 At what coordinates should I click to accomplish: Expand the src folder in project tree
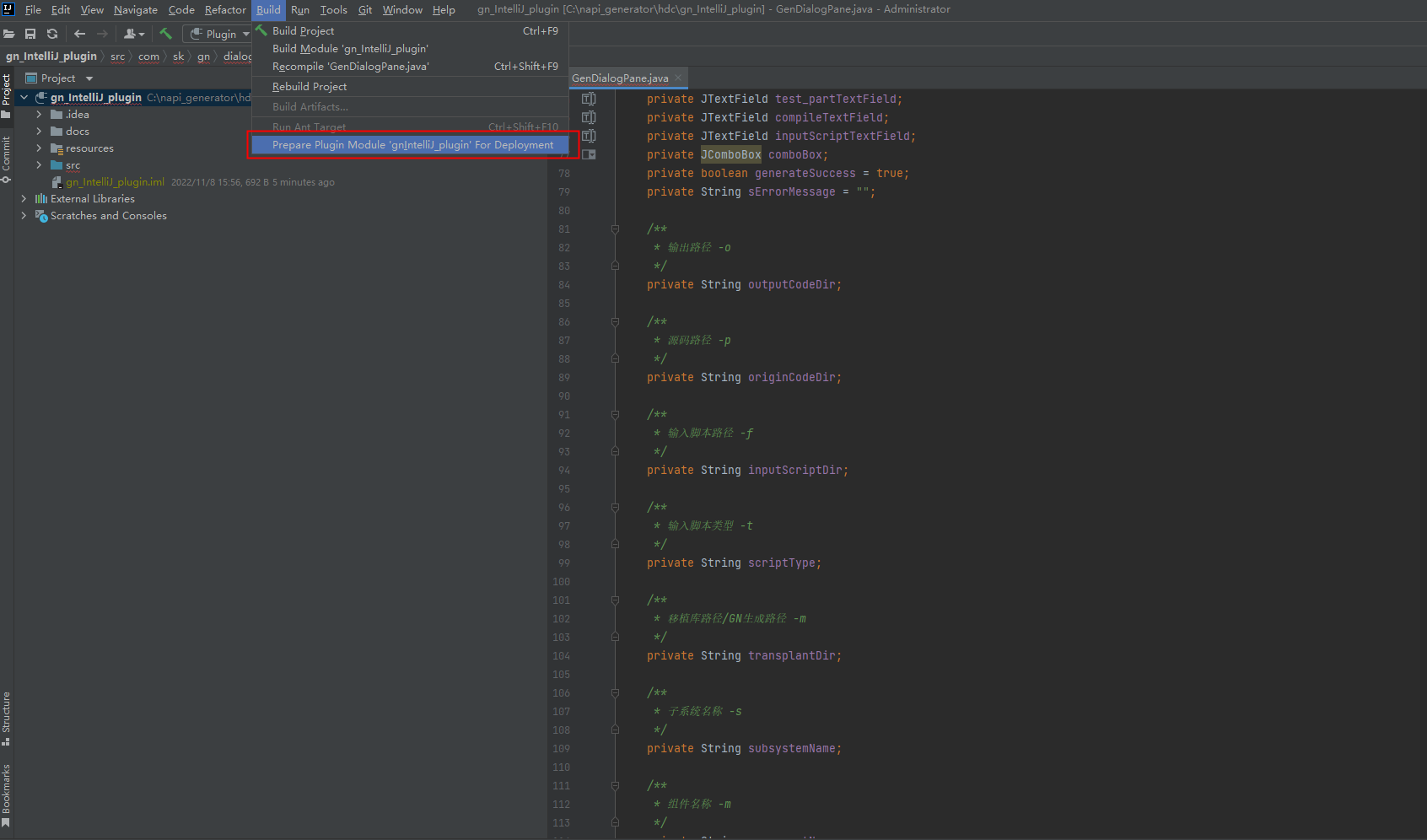click(39, 165)
